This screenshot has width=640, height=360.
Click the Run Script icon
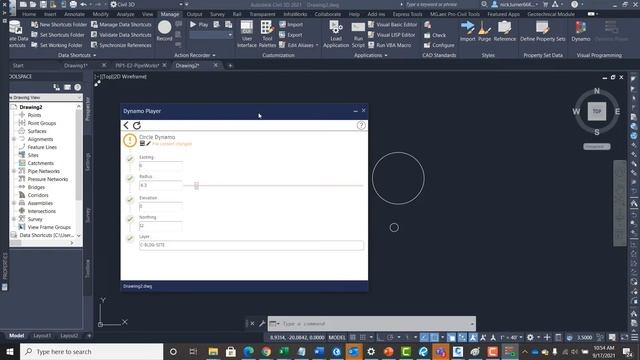point(358,34)
